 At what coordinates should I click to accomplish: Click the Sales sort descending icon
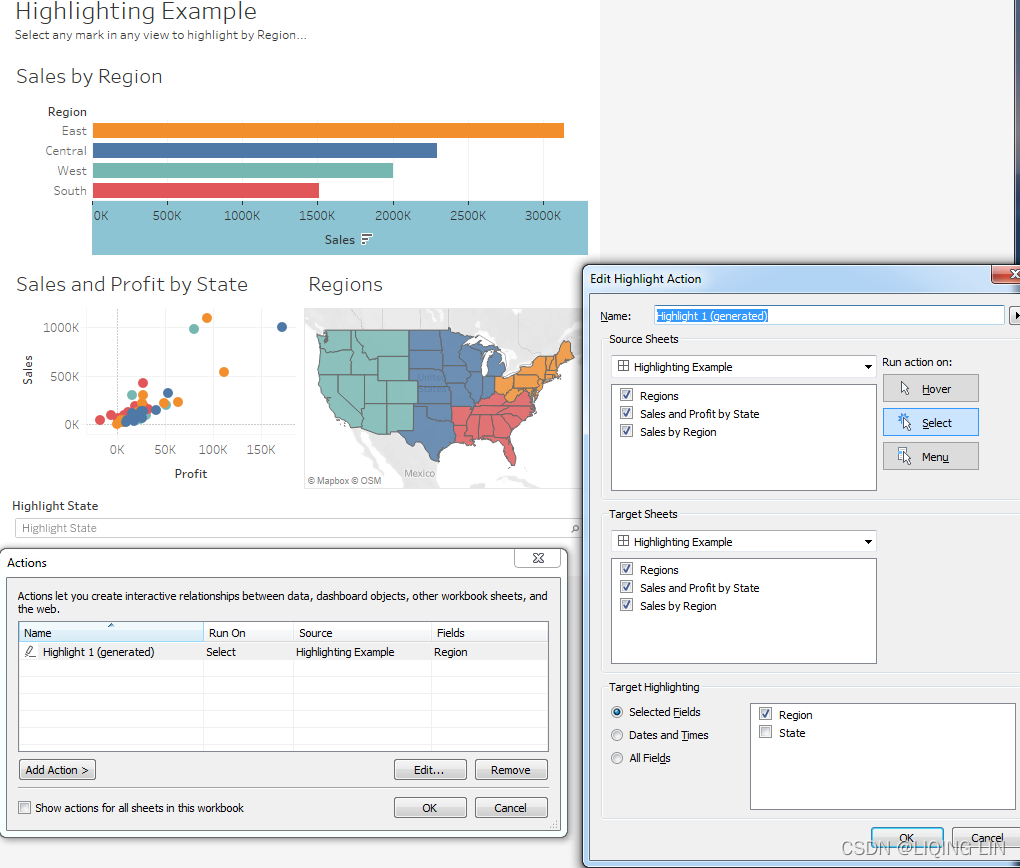pos(367,239)
